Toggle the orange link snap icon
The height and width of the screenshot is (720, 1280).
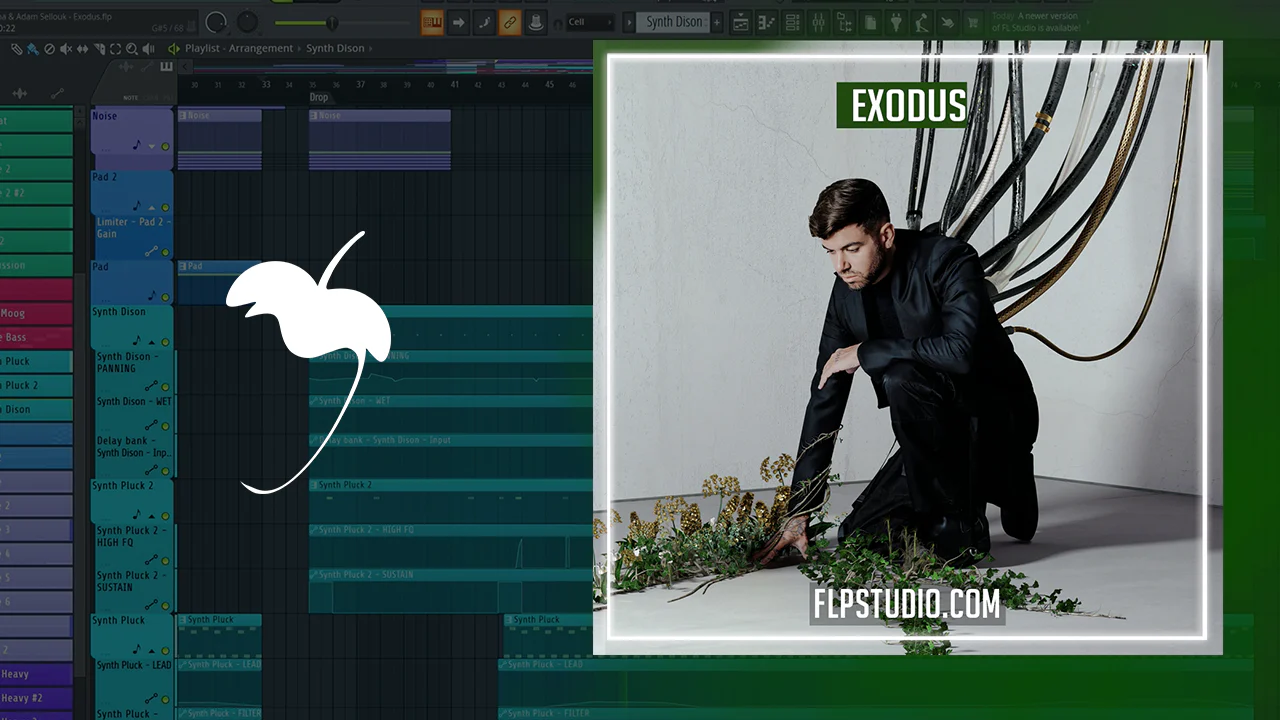pyautogui.click(x=510, y=22)
